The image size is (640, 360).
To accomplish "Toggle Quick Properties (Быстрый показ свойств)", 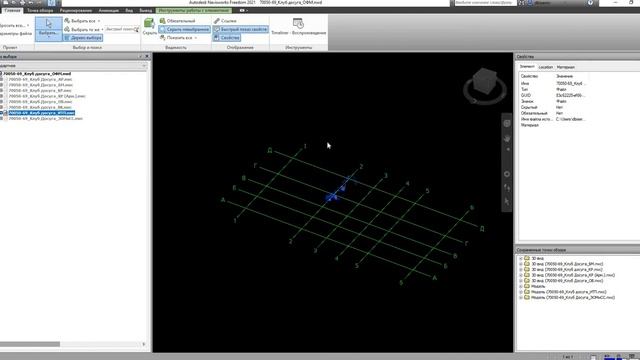I will point(240,29).
